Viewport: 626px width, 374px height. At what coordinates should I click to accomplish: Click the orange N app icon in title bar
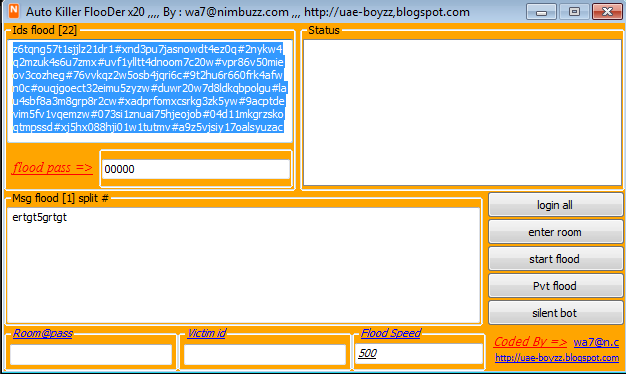14,11
